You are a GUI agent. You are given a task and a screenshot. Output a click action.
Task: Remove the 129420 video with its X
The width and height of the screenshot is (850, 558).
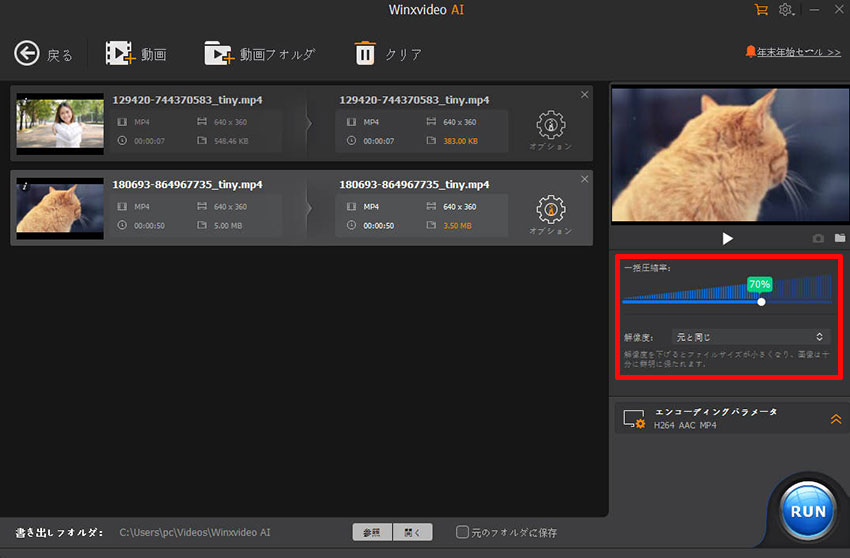coord(585,95)
